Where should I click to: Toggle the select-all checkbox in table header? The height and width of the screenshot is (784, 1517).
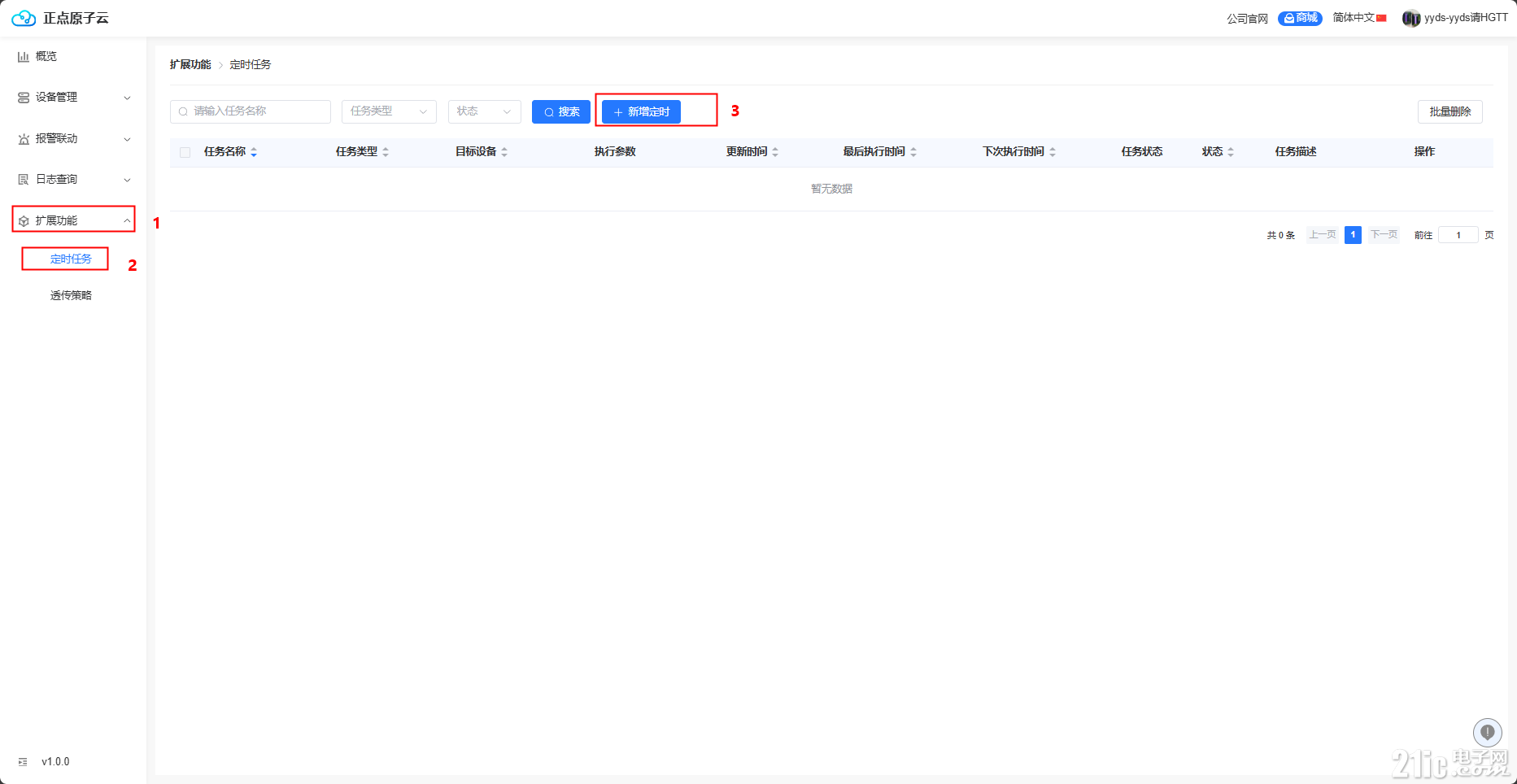185,152
